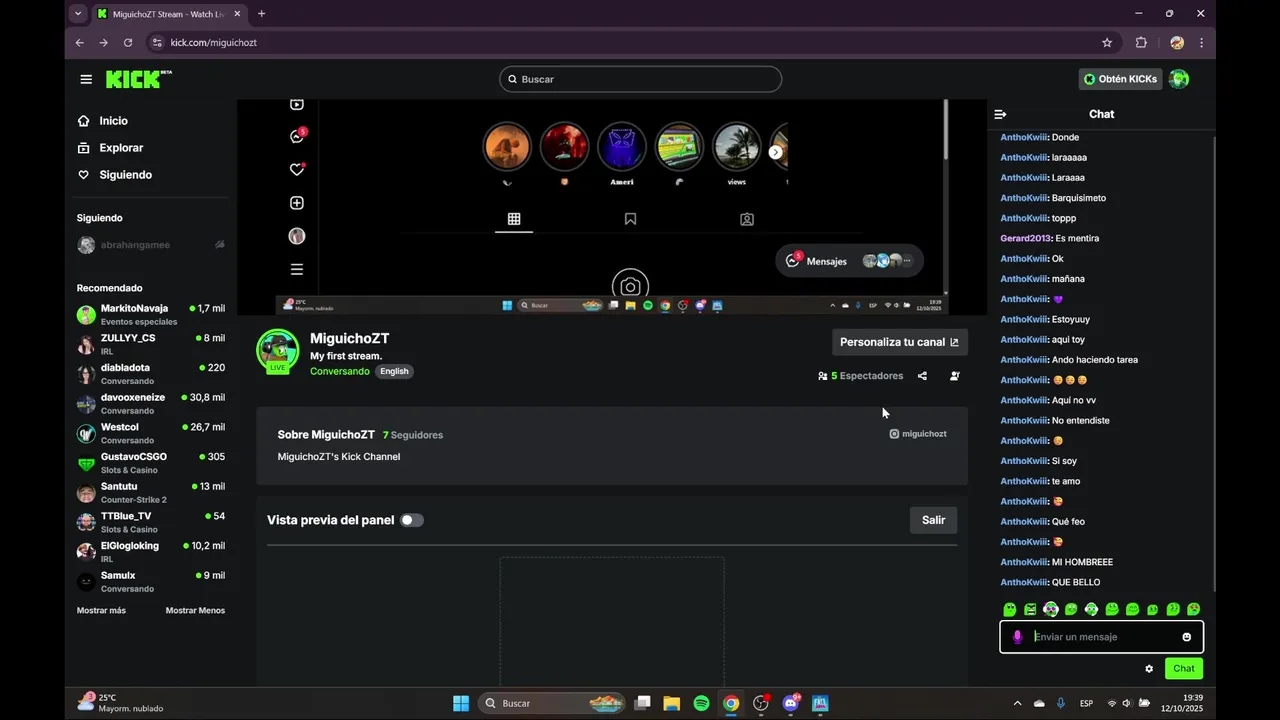Open ZULLYY_CS recommended channel
The width and height of the screenshot is (1280, 720).
(151, 344)
